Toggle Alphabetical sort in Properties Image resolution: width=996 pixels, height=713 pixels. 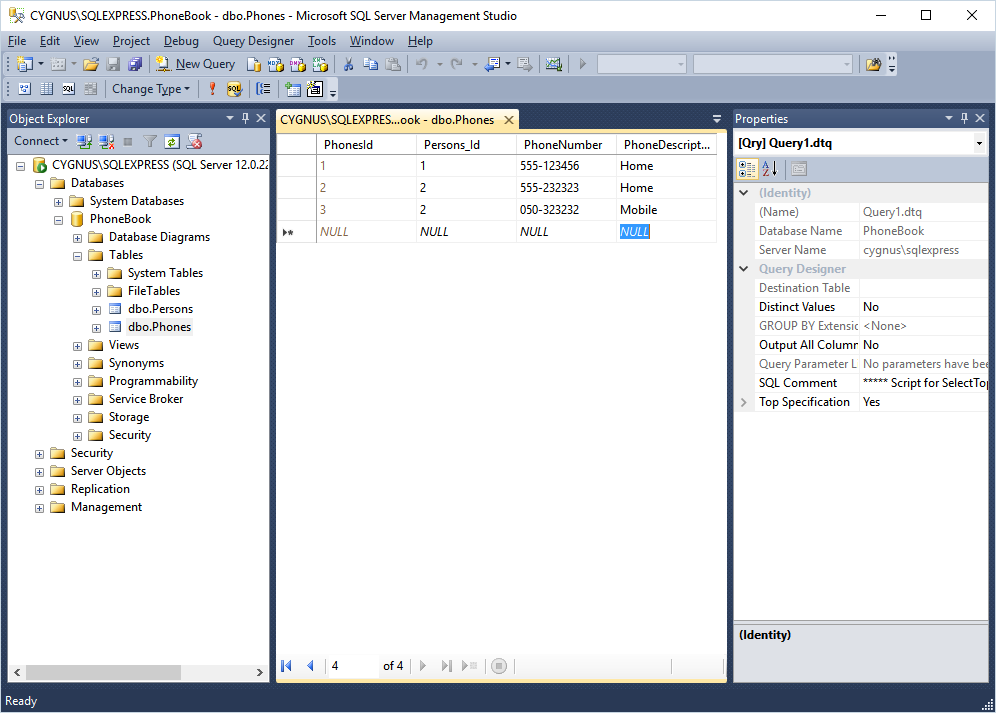[769, 169]
